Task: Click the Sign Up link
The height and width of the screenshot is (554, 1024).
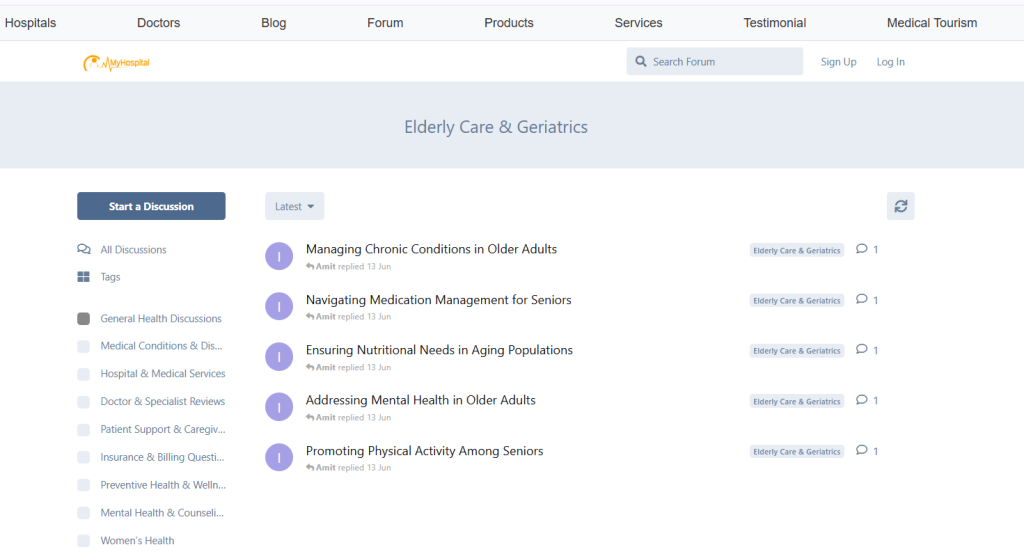Action: pyautogui.click(x=838, y=62)
